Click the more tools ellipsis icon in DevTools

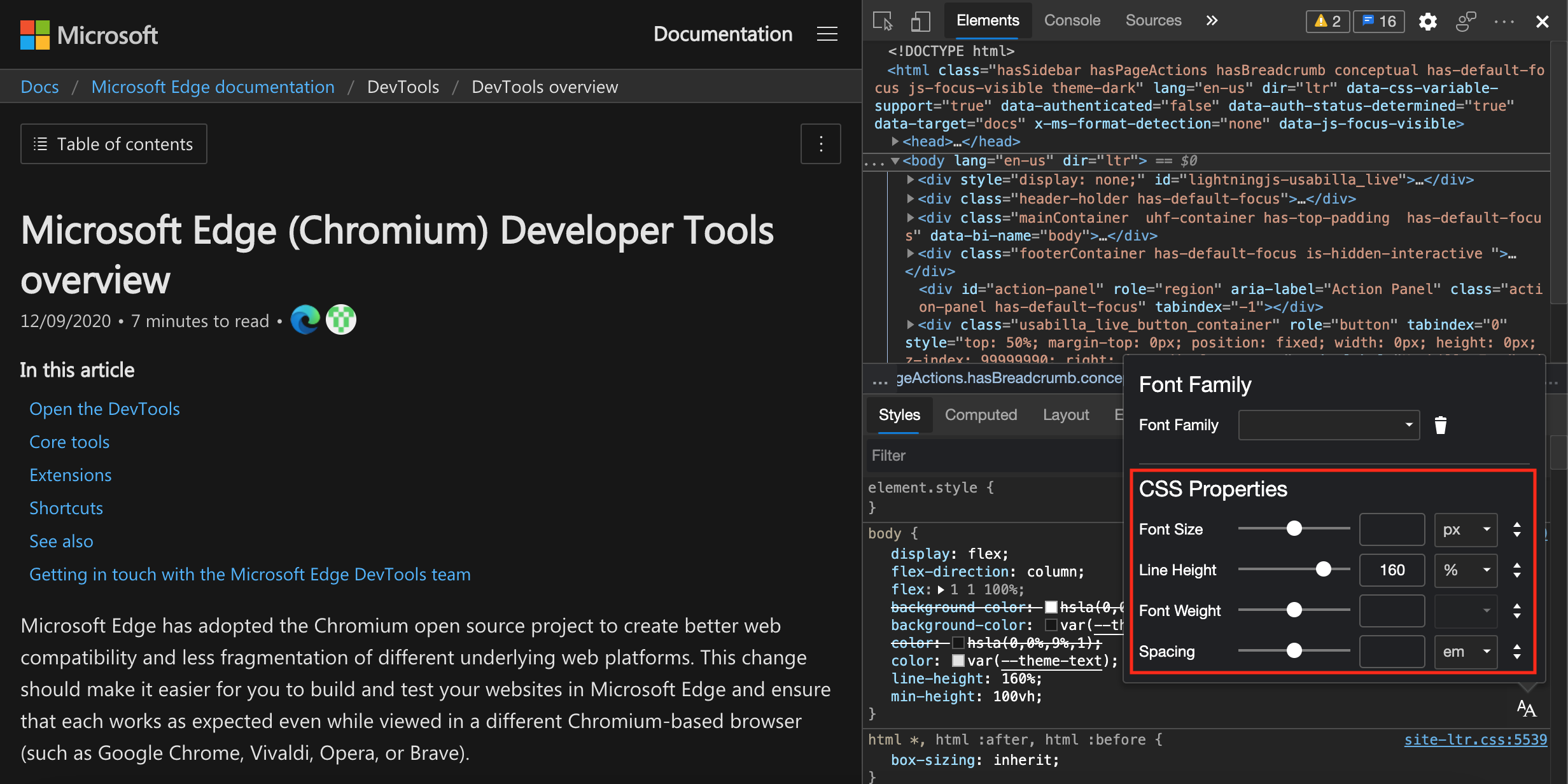click(1504, 20)
